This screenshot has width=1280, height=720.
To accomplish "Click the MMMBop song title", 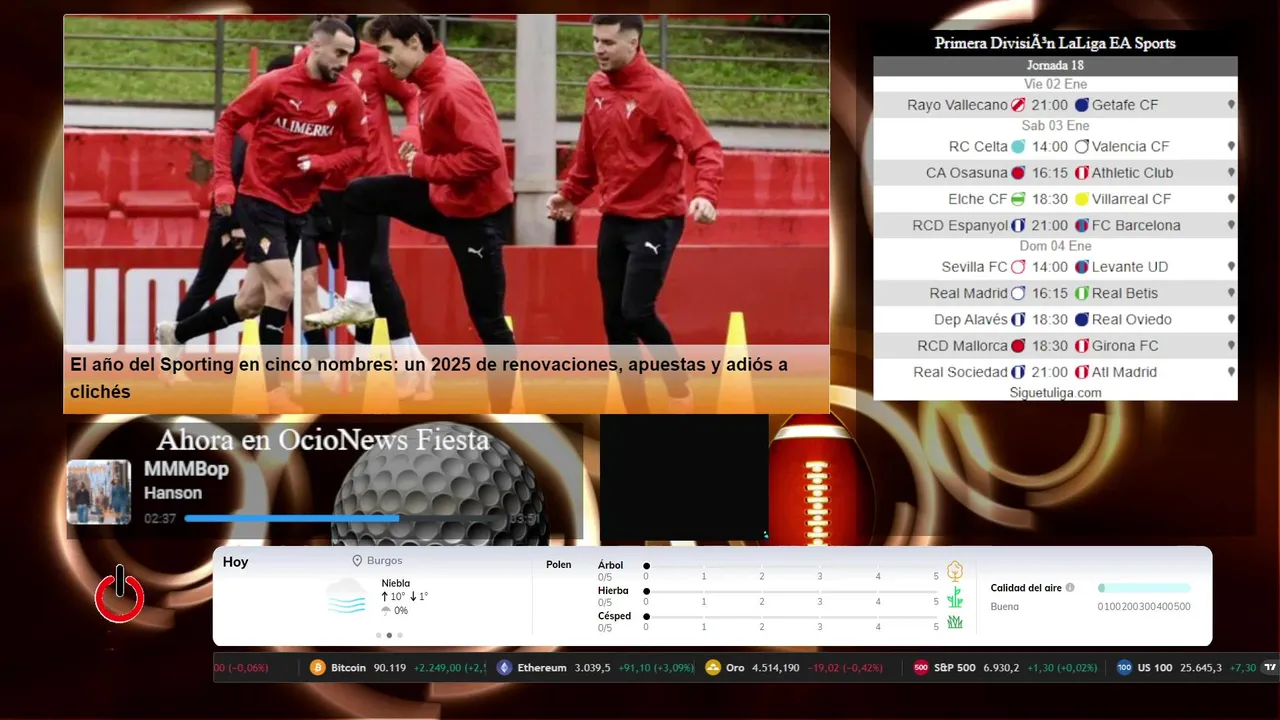I will coord(186,469).
